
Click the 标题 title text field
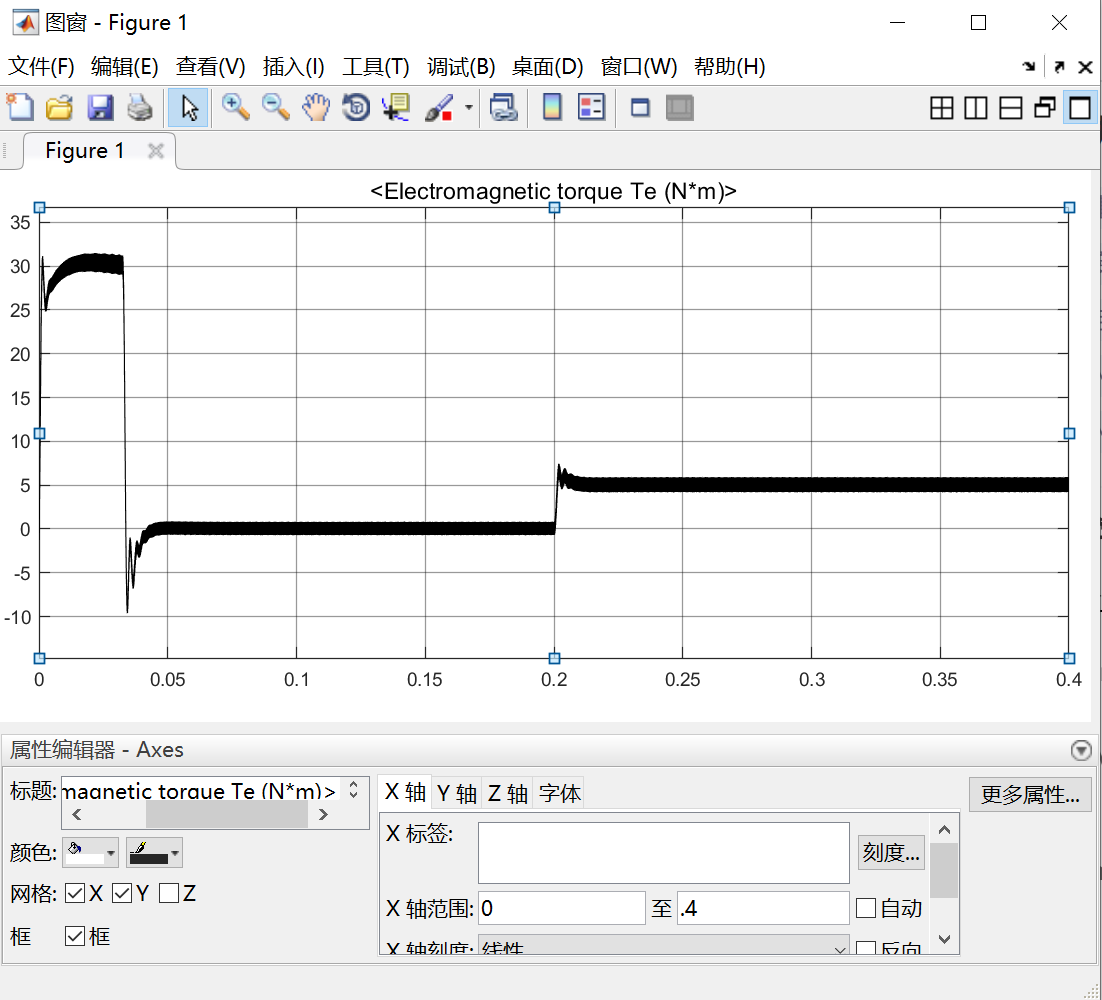[201, 790]
